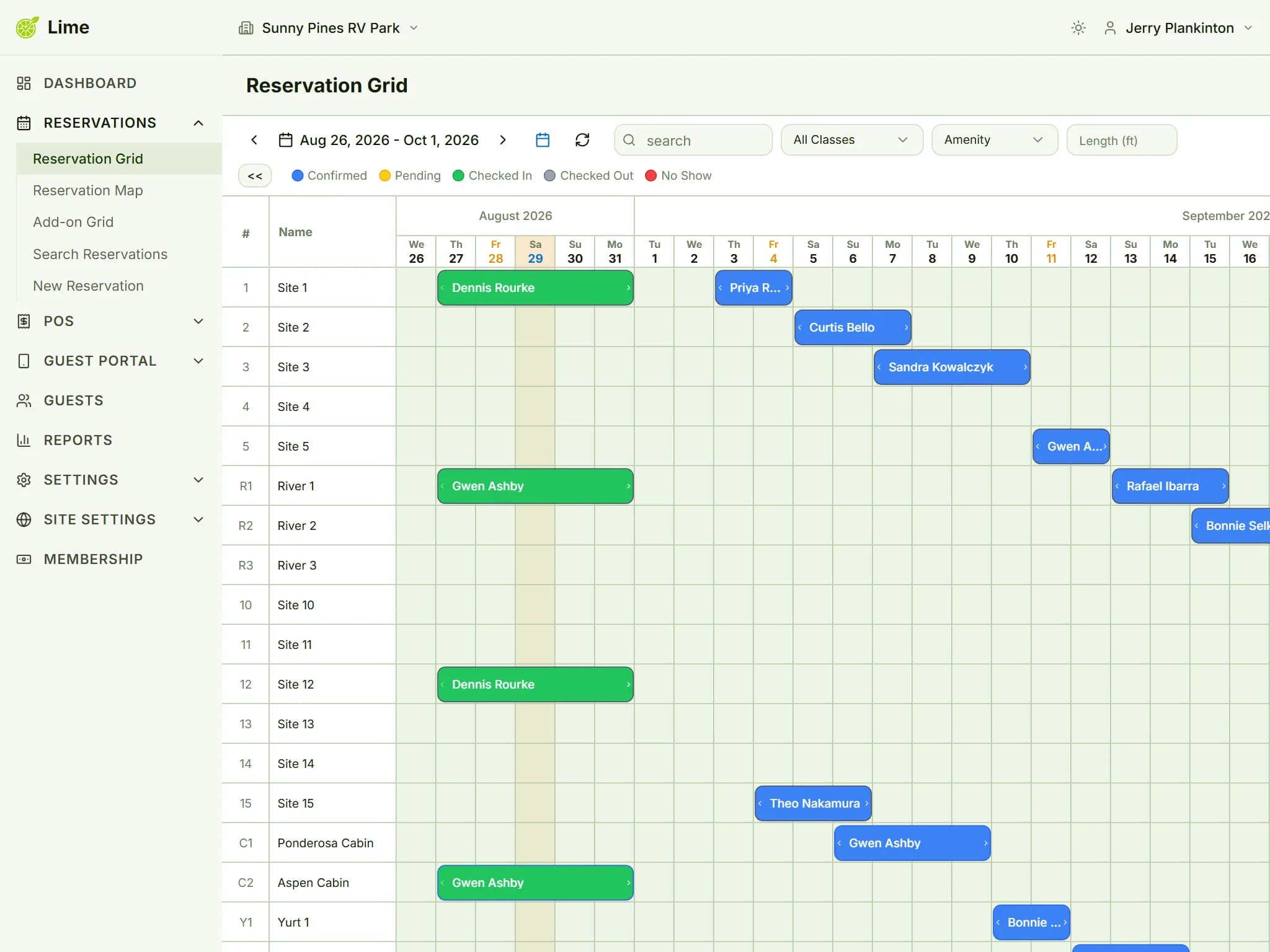
Task: Click the Confirmed blue legend dot
Action: (298, 176)
